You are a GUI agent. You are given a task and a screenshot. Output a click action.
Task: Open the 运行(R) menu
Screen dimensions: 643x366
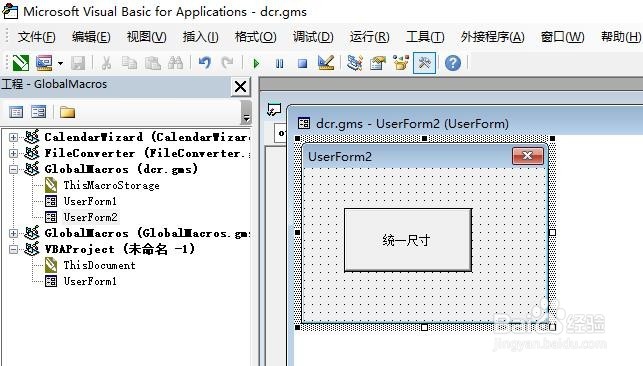[x=369, y=37]
